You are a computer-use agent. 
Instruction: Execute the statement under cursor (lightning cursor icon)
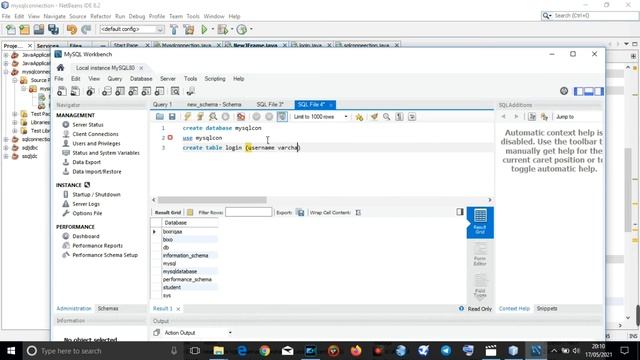click(x=200, y=117)
